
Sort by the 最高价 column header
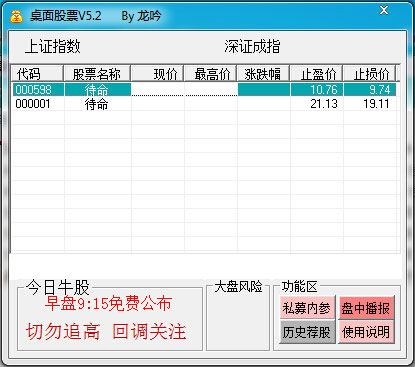210,74
